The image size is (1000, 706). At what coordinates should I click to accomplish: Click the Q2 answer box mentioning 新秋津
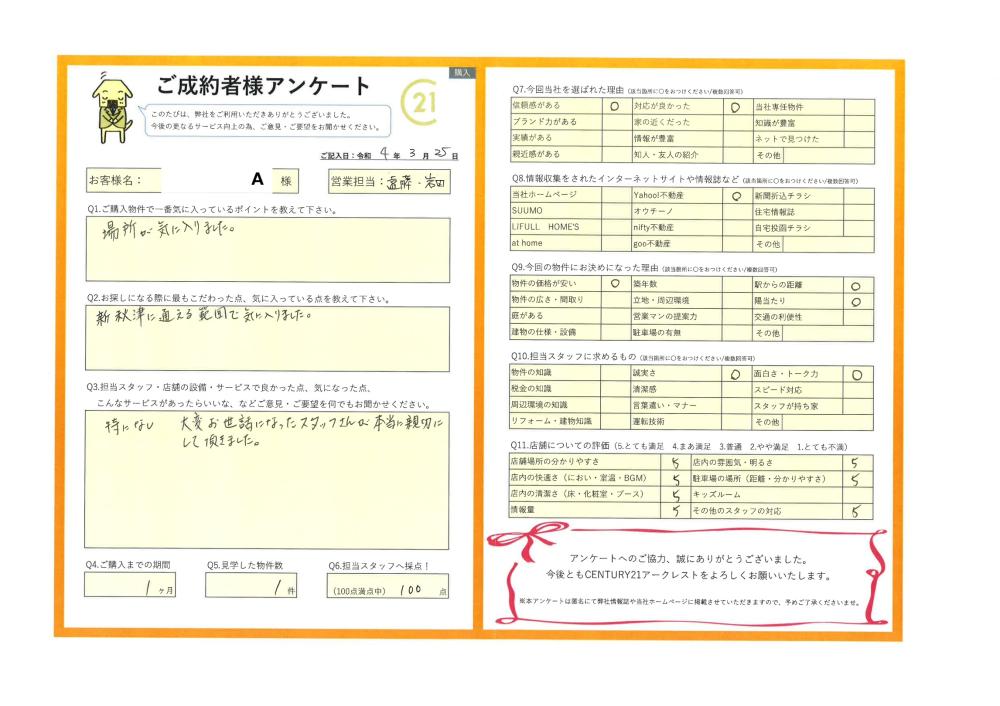click(x=267, y=337)
